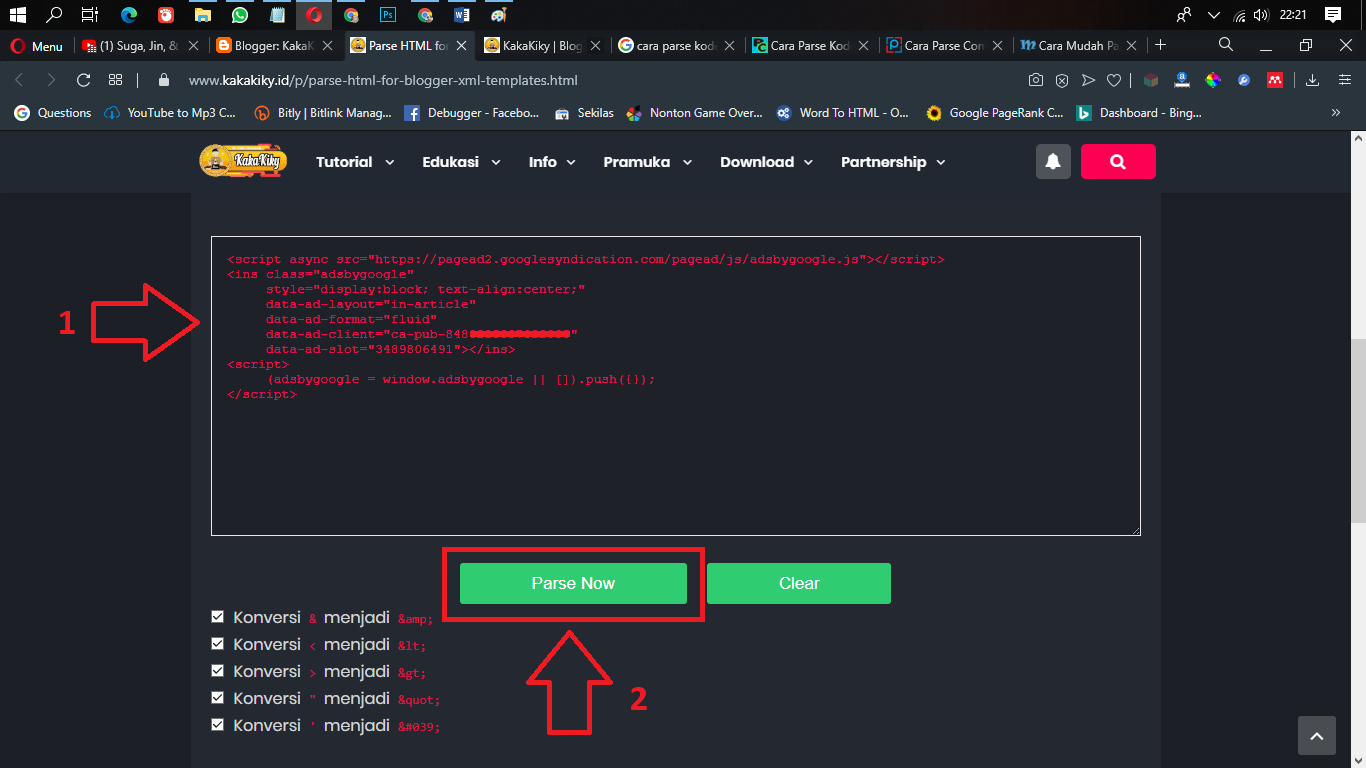Viewport: 1366px width, 768px height.
Task: Toggle the Konversi > menjadi &gt; checkbox
Action: [218, 671]
